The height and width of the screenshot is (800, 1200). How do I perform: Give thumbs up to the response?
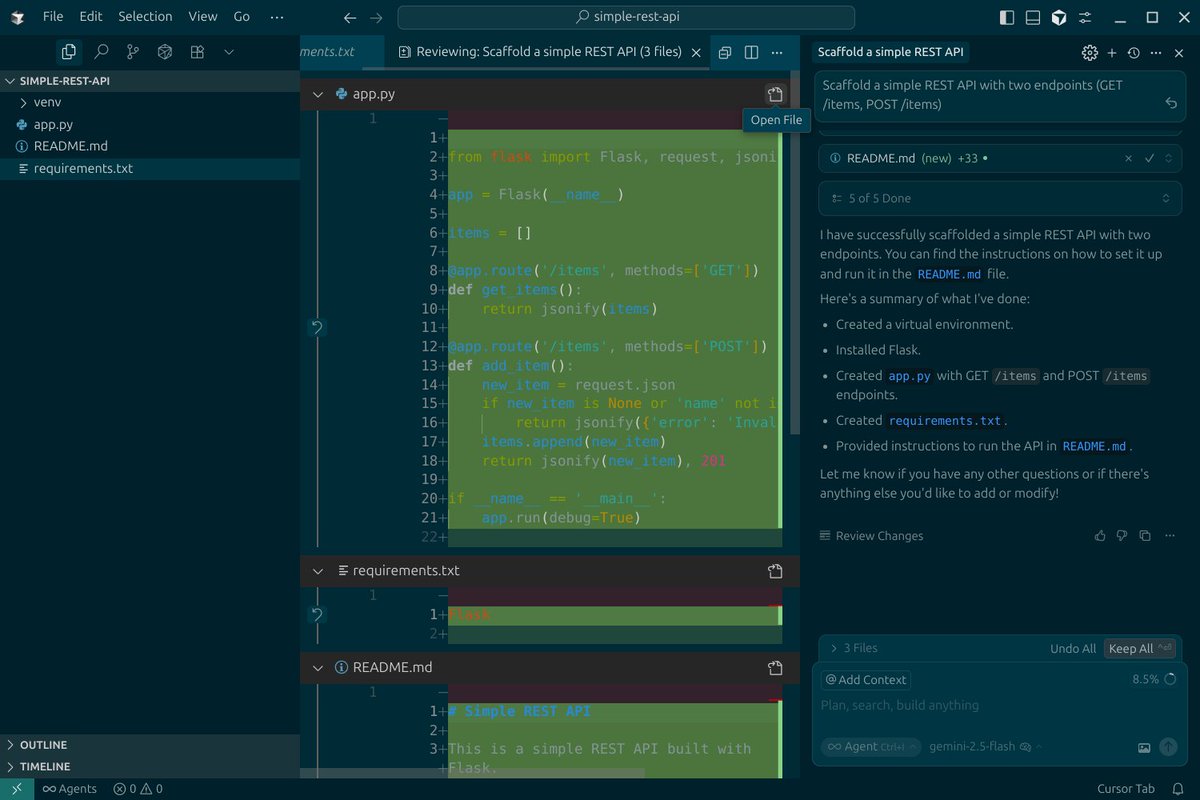click(x=1100, y=536)
